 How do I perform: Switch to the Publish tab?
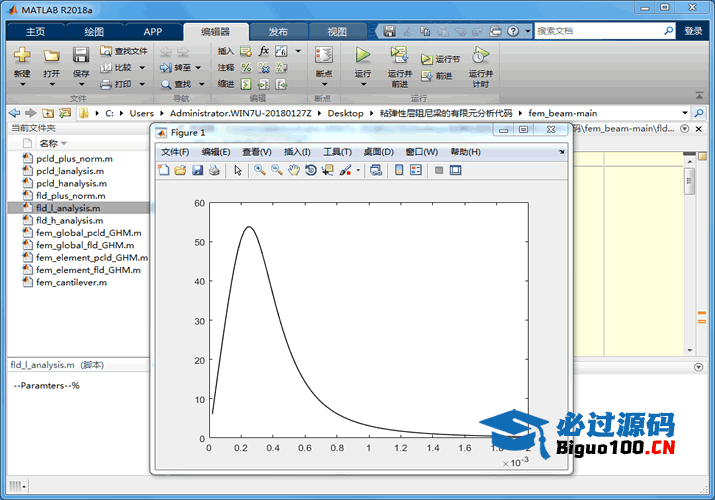[278, 31]
